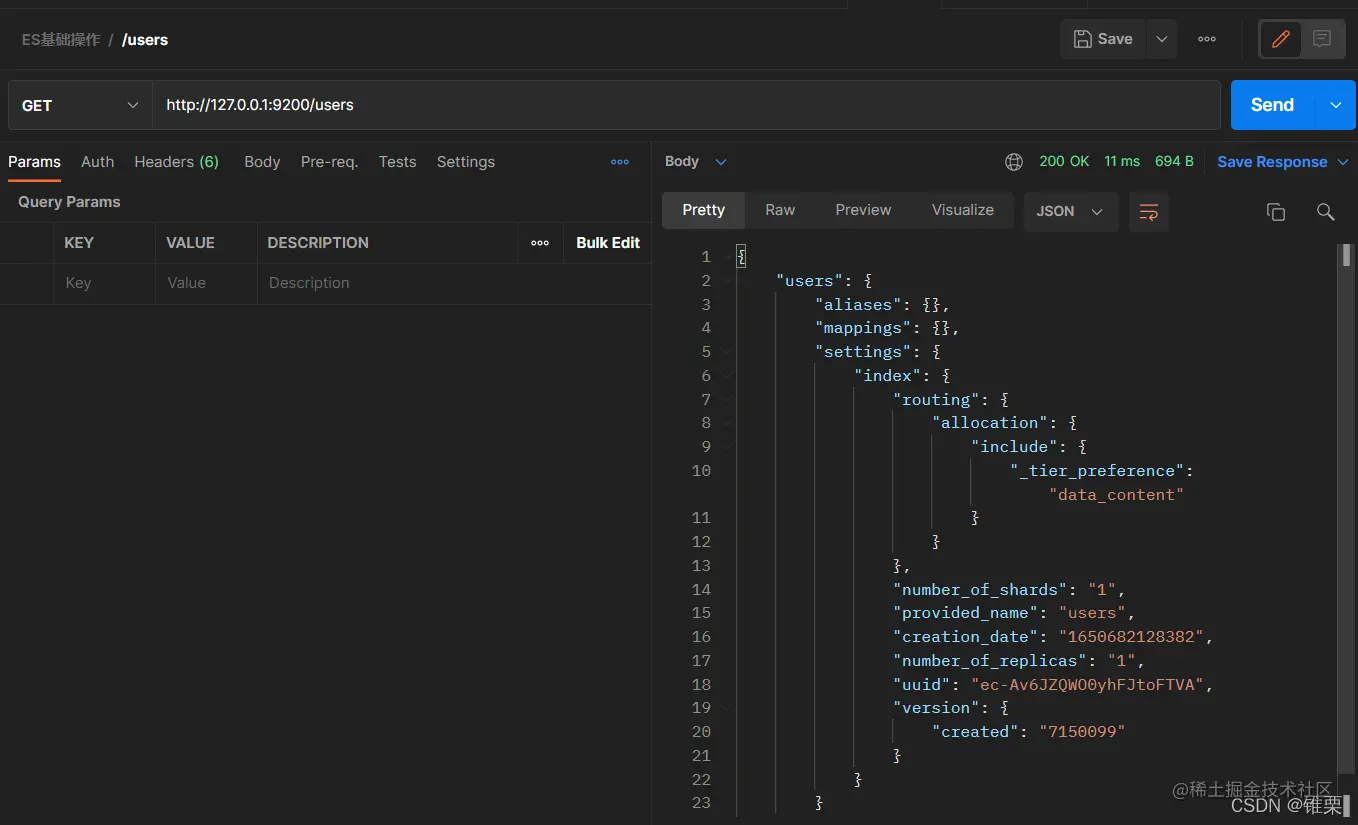This screenshot has width=1358, height=825.
Task: Select the Raw view tab
Action: (780, 210)
